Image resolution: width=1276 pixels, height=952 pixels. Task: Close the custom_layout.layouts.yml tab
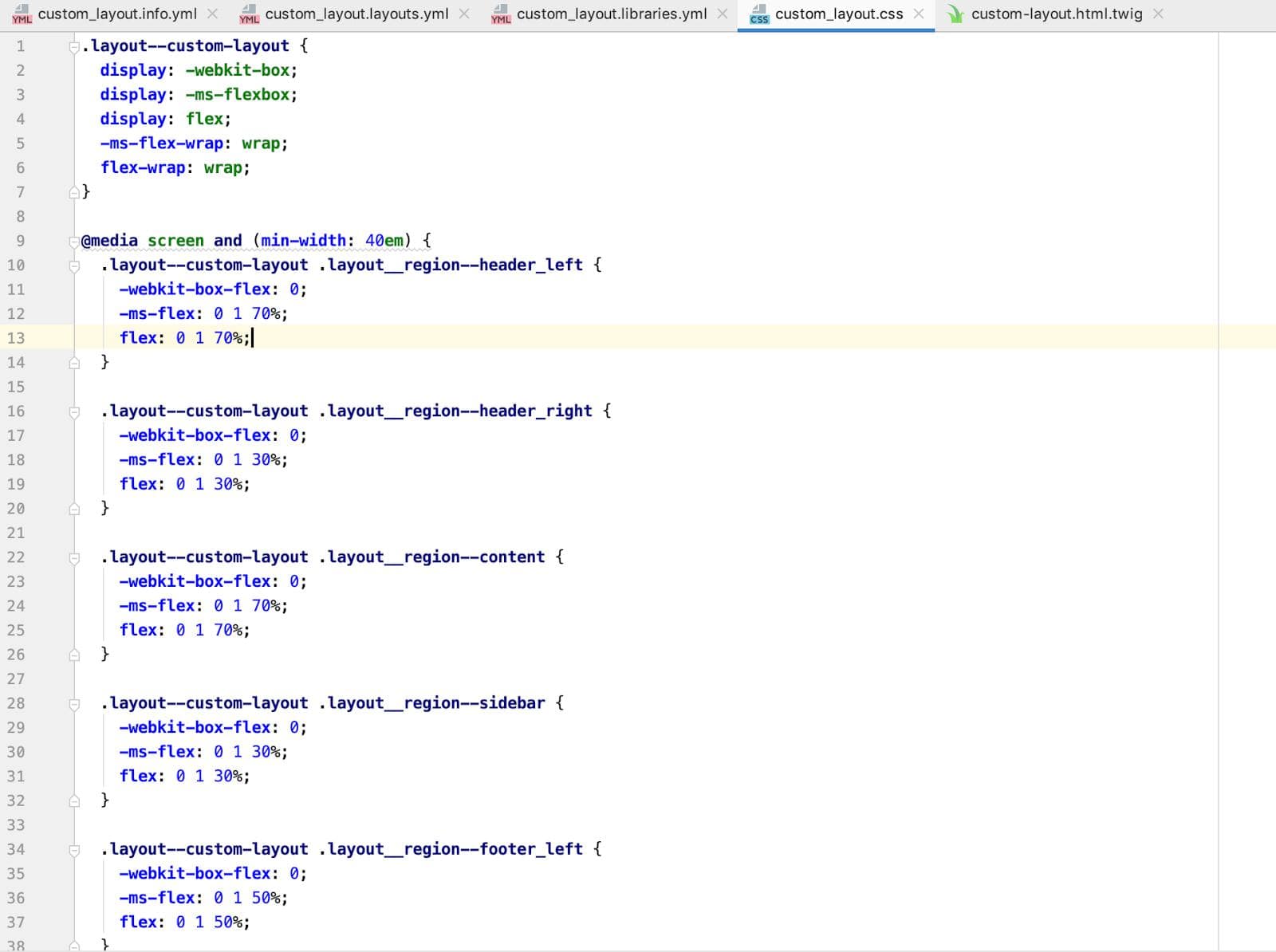click(464, 14)
